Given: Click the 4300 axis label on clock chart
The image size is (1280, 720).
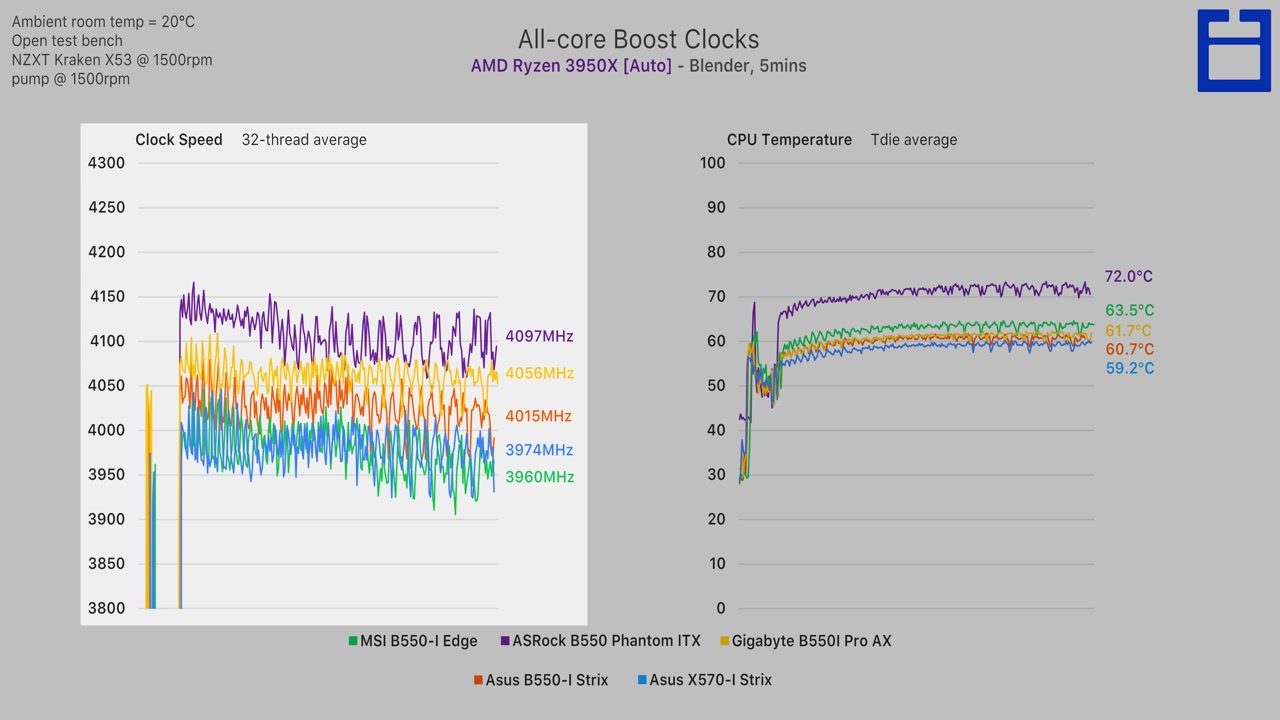Looking at the screenshot, I should pos(107,163).
